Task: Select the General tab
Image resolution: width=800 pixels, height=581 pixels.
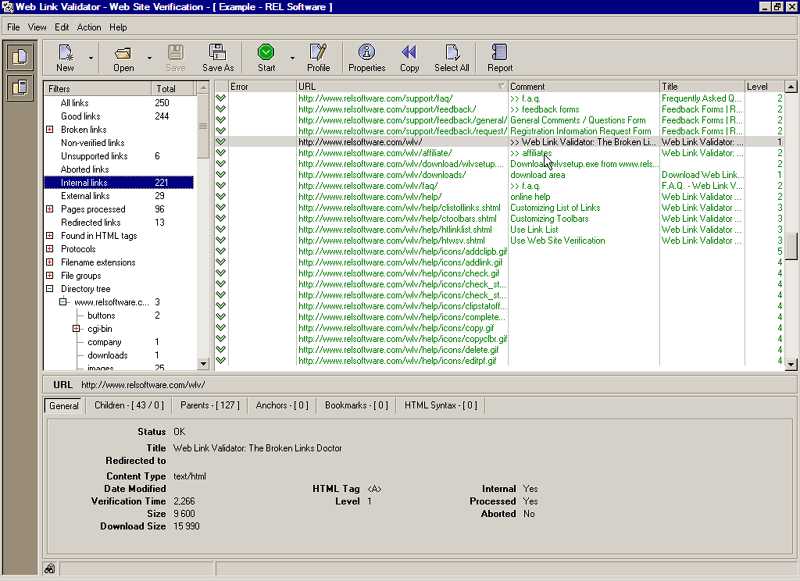Action: pyautogui.click(x=64, y=406)
